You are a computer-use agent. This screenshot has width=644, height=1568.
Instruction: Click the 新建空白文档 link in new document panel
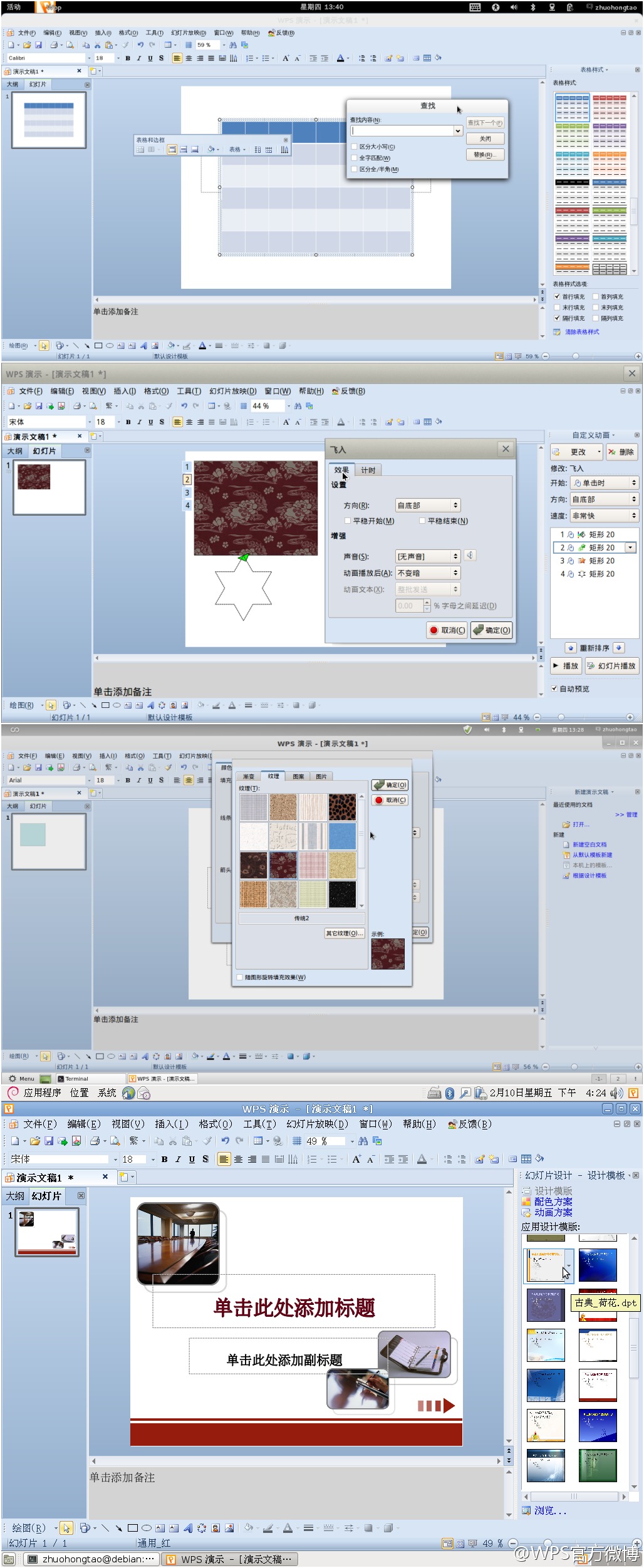[589, 844]
